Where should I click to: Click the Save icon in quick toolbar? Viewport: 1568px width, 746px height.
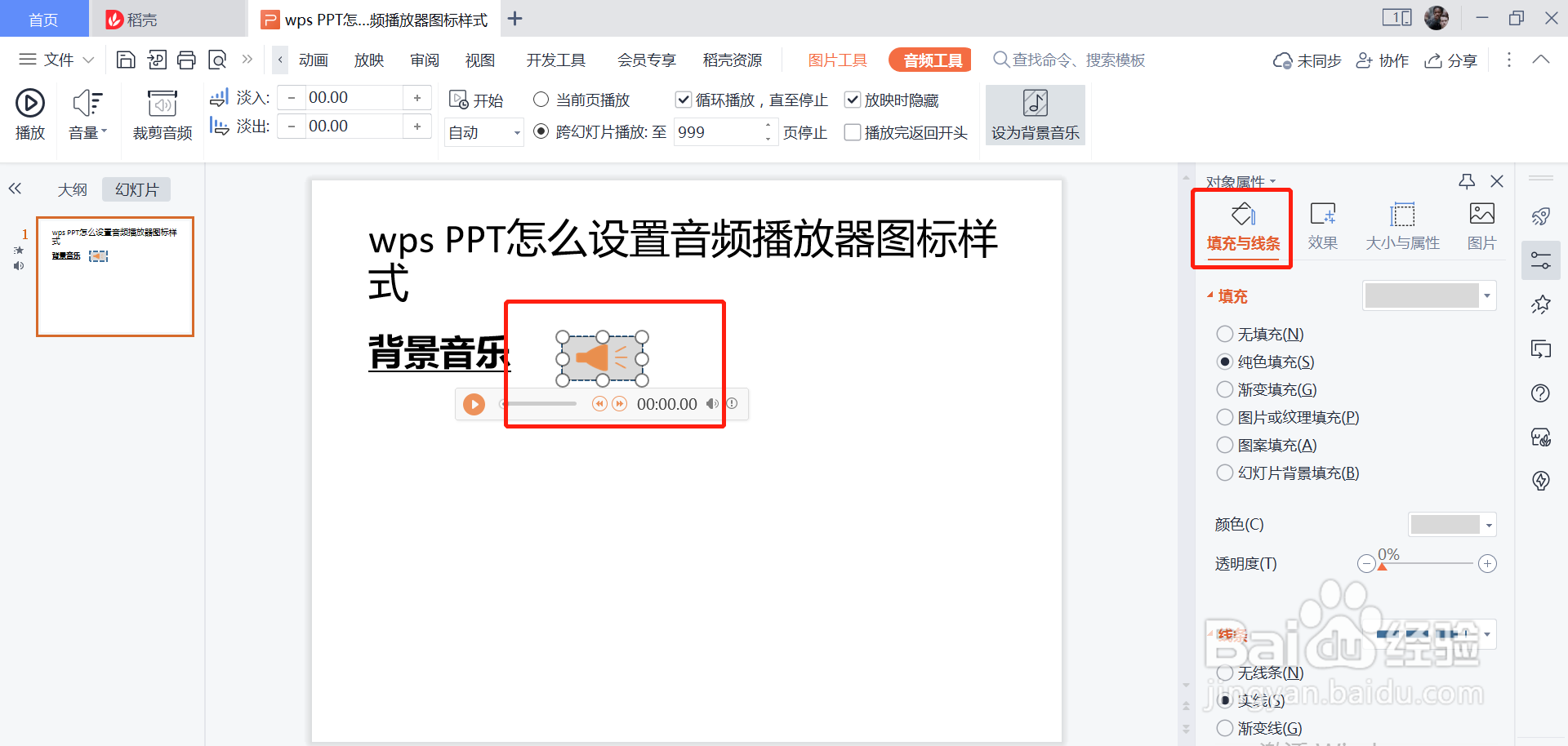(126, 60)
